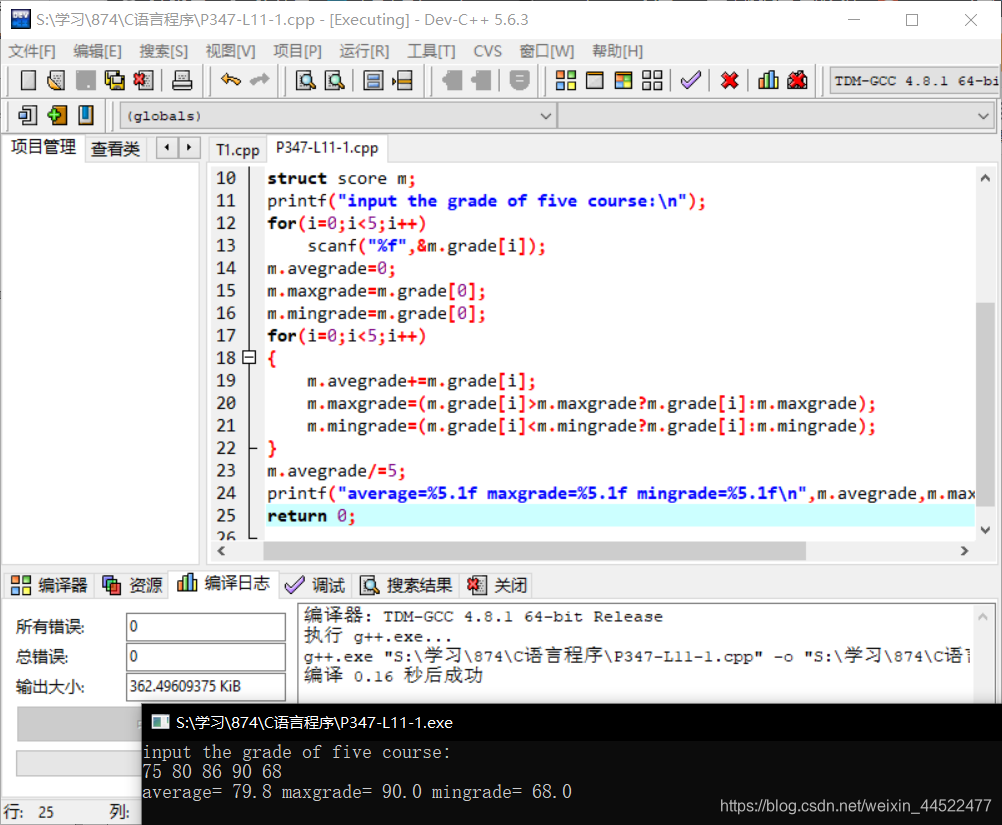Image resolution: width=1002 pixels, height=825 pixels.
Task: Click the New file toolbar icon
Action: (x=28, y=81)
